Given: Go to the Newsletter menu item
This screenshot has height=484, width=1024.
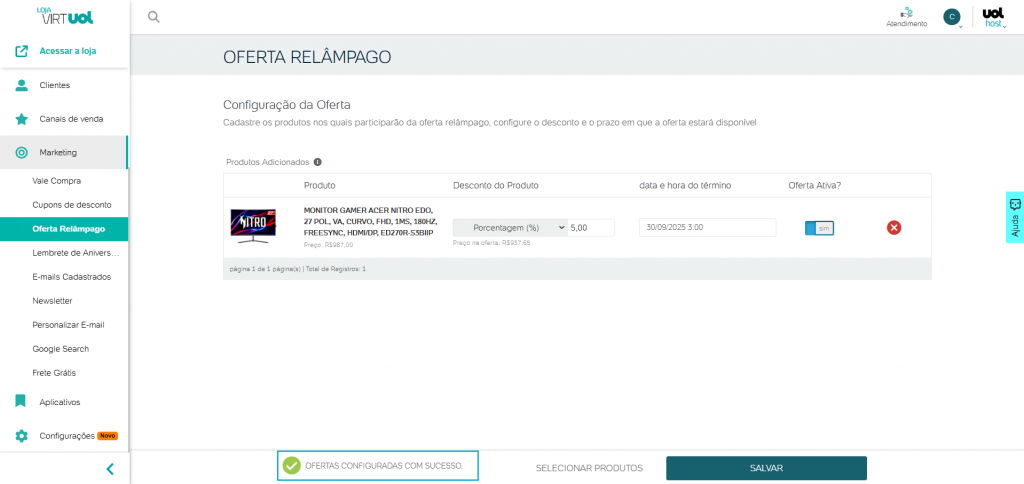Looking at the screenshot, I should point(52,301).
